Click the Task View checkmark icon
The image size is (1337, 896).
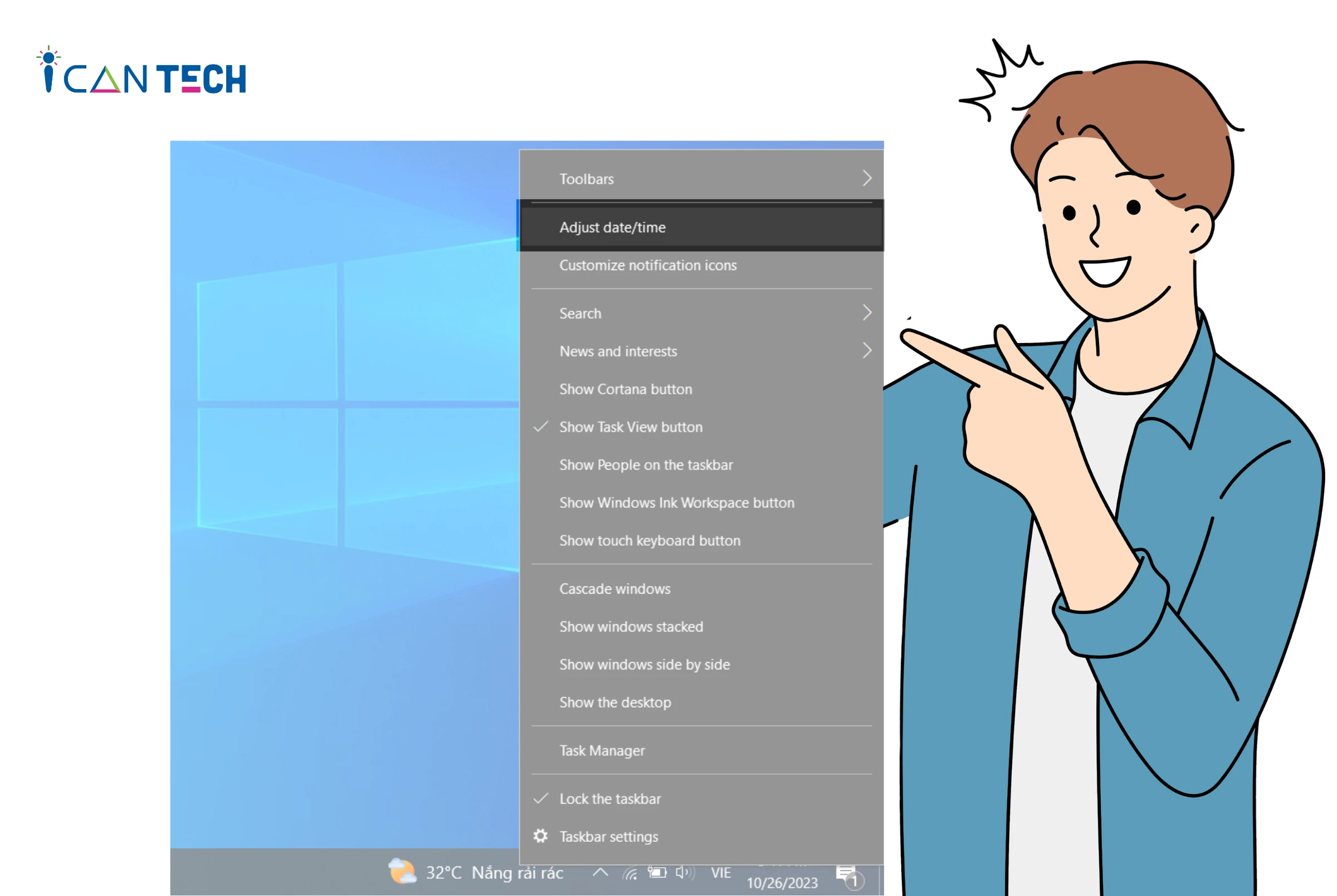click(541, 427)
